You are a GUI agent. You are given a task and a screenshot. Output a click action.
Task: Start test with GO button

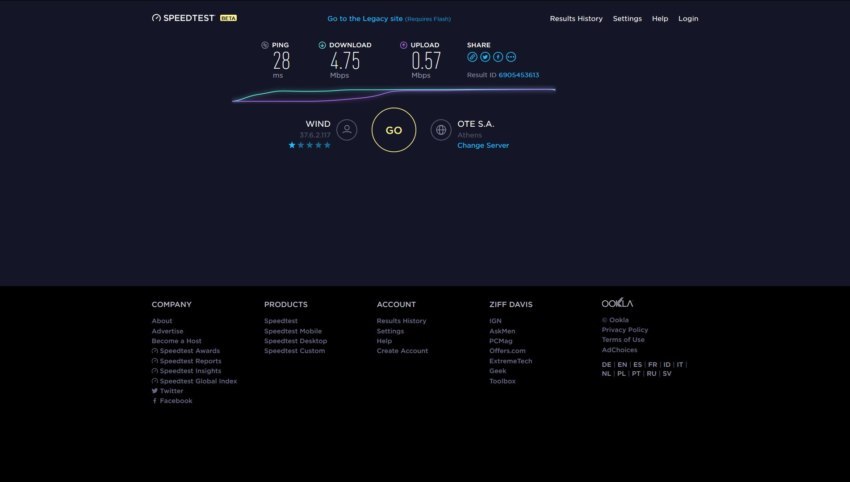394,130
